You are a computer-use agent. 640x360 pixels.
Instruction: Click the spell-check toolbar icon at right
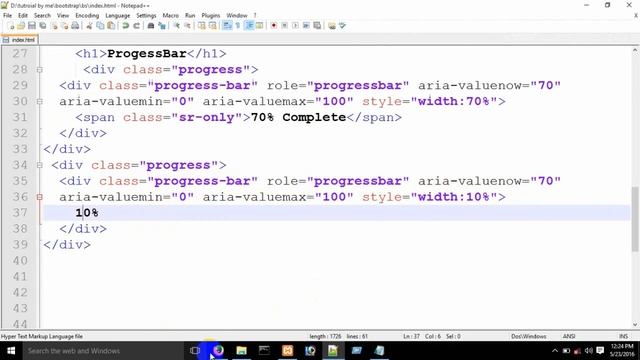(x=342, y=26)
